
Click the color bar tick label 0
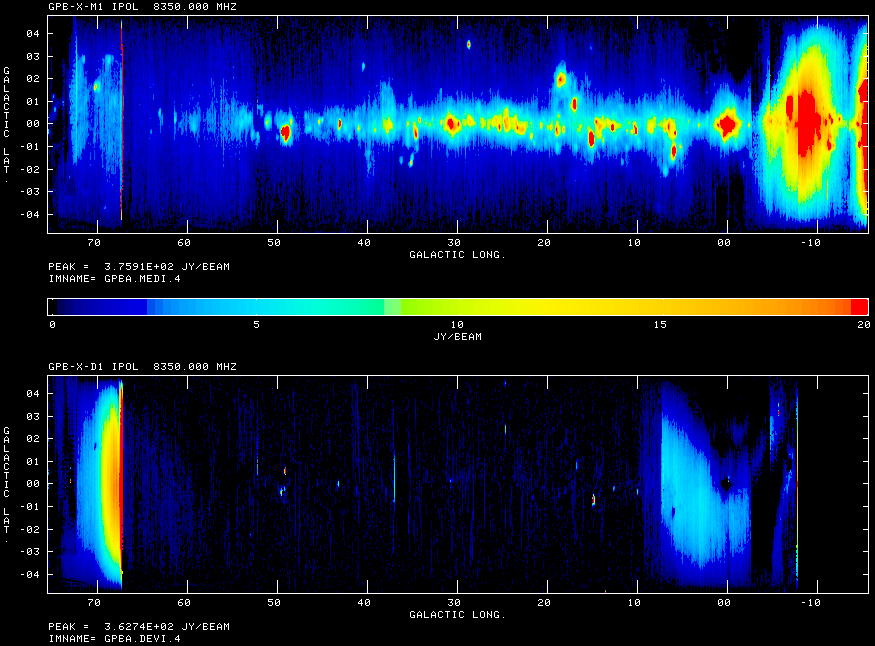point(52,325)
